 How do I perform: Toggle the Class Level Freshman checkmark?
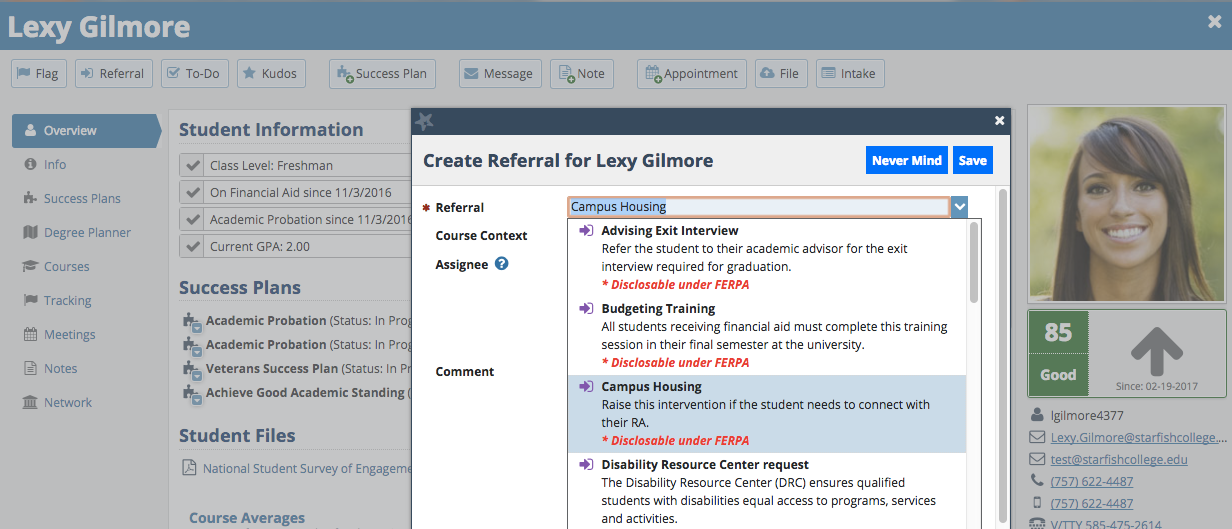click(193, 165)
